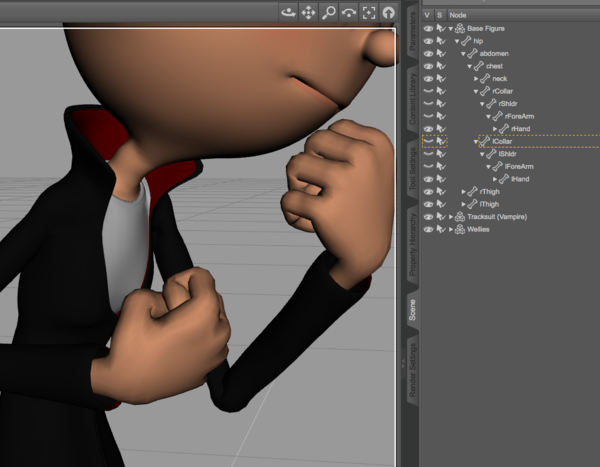
Task: Click the panel collapse handle beside viewport
Action: pyautogui.click(x=403, y=364)
